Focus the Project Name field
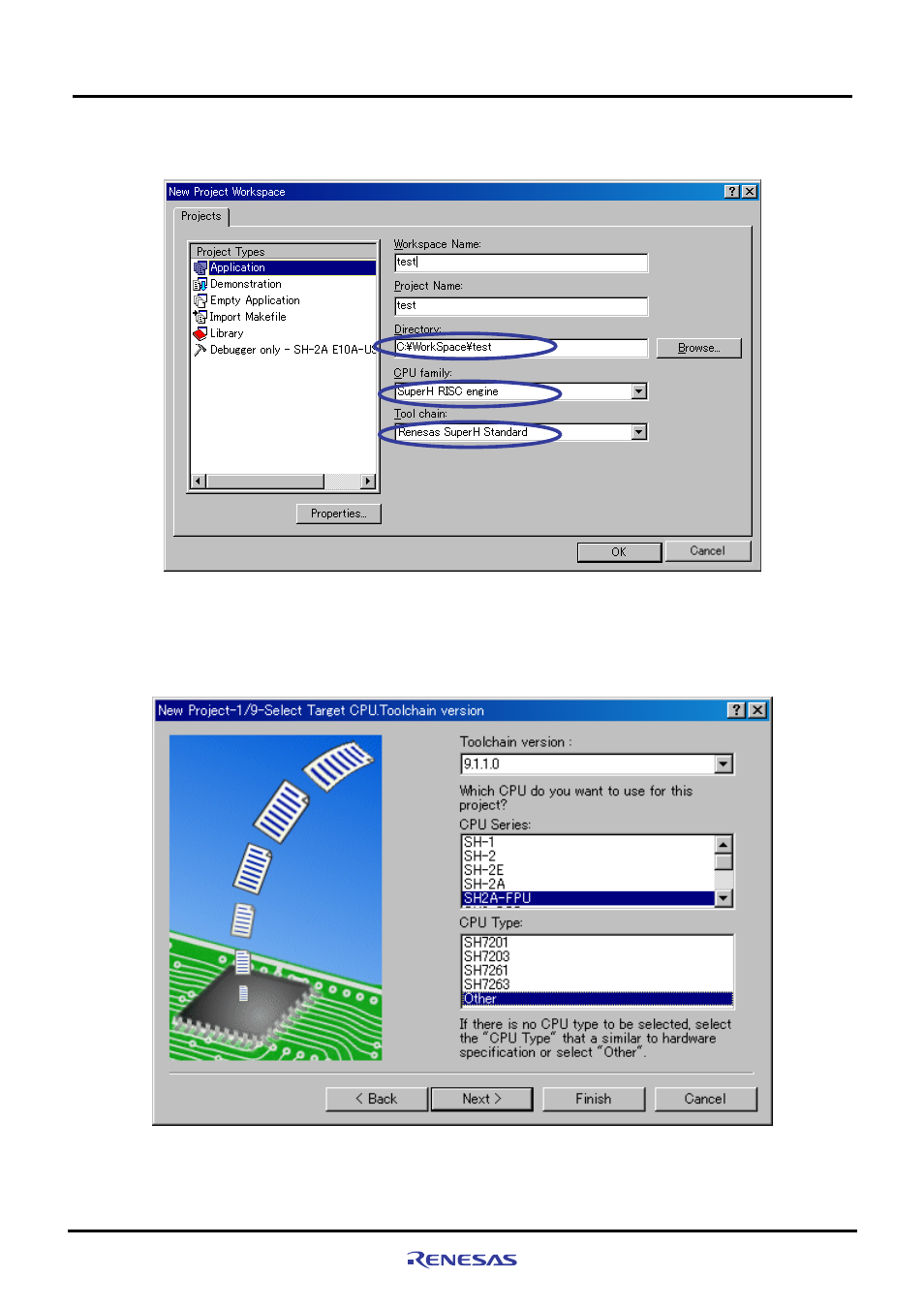Viewport: 924px width, 1308px height. 521,306
